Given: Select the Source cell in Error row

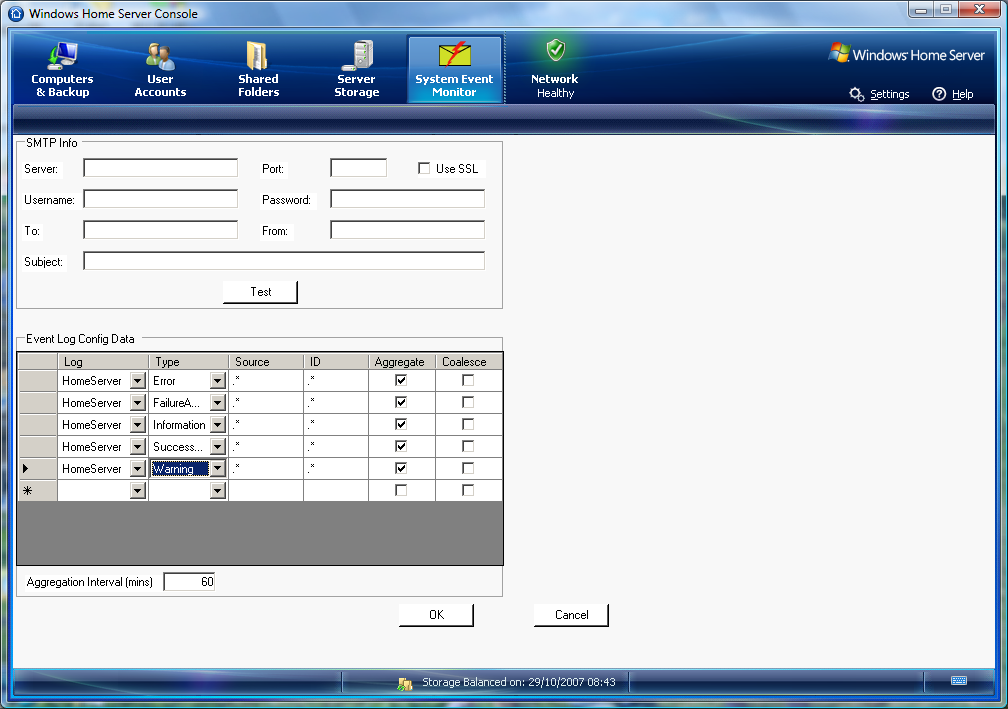Looking at the screenshot, I should tap(266, 381).
